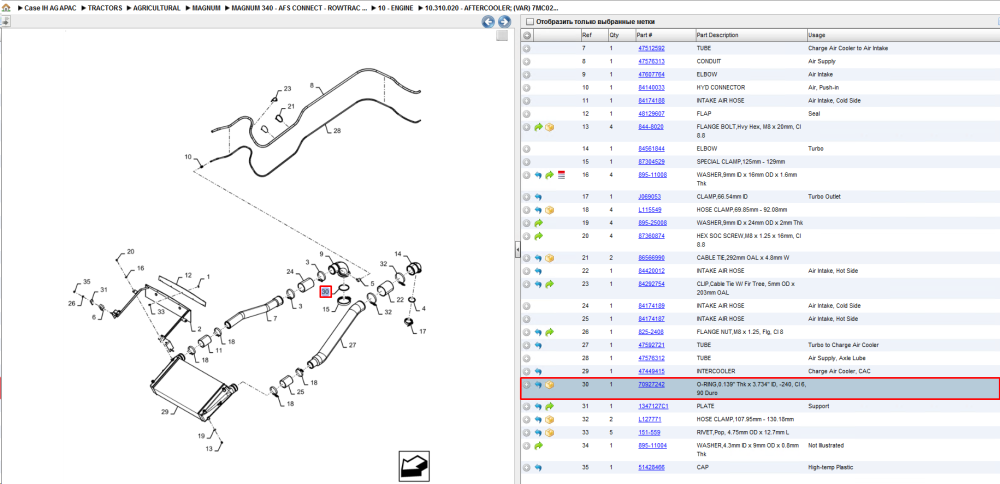1000x484 pixels.
Task: Click green arrow icon on row 16
Action: pos(549,175)
